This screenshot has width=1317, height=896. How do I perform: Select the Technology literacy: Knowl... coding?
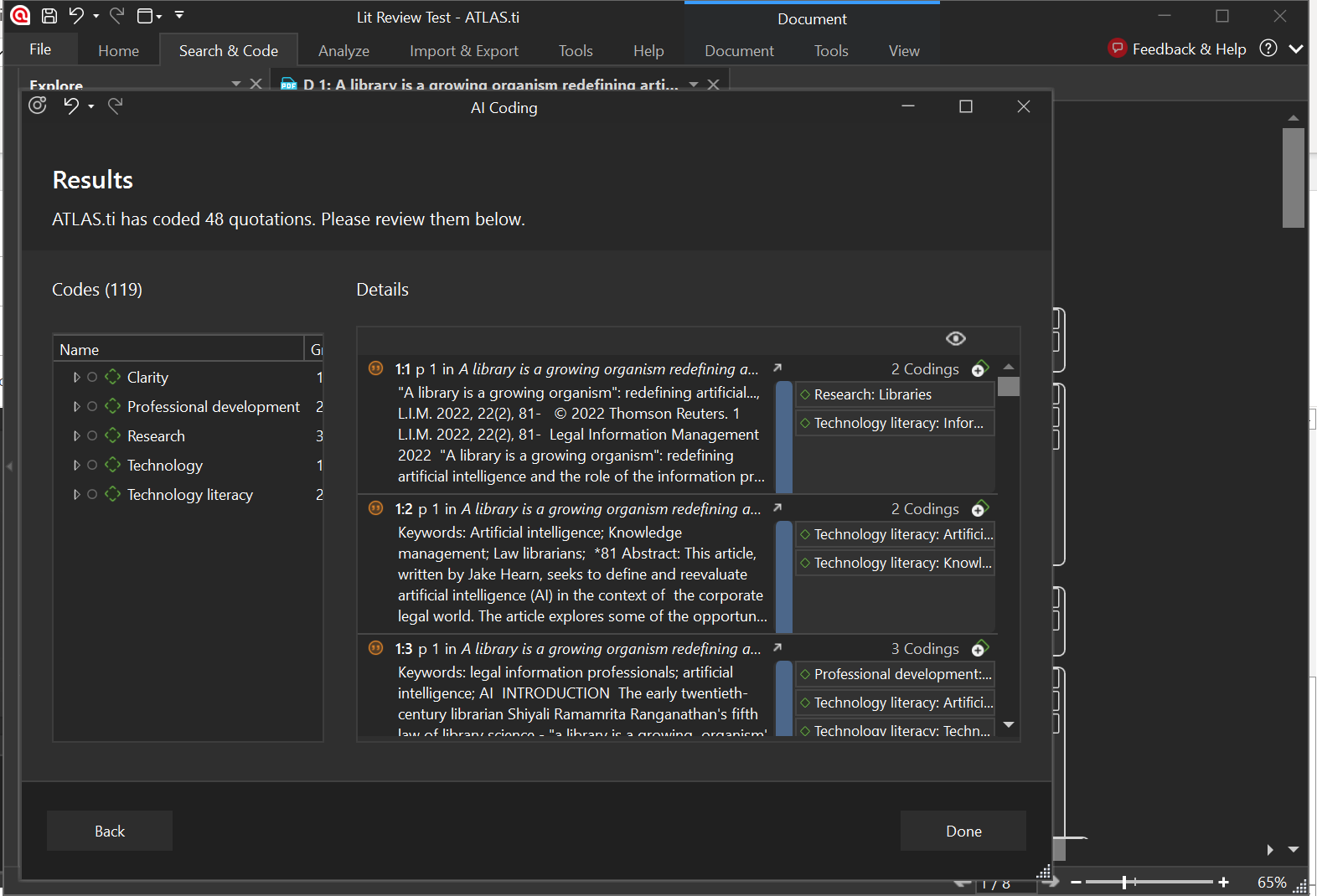pyautogui.click(x=895, y=563)
